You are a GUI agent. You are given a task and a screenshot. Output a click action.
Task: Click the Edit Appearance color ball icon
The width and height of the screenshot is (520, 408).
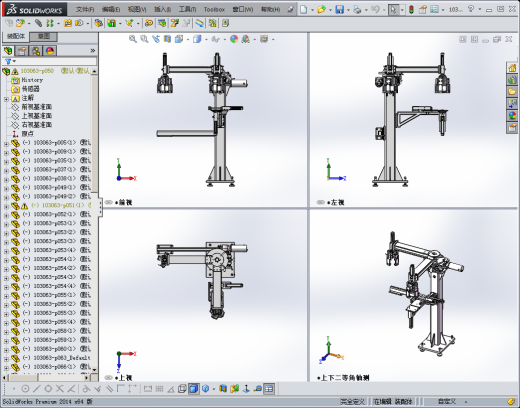tap(234, 39)
